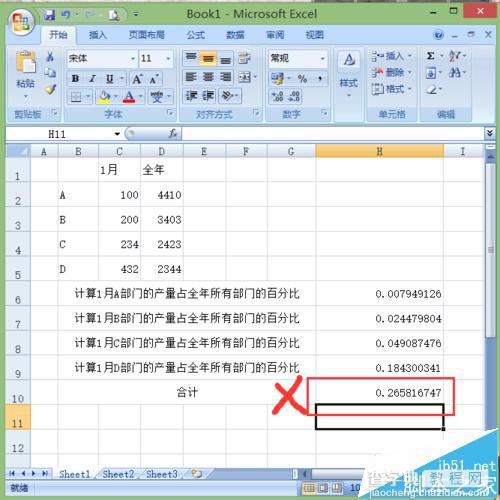
Task: Switch to the 插入 ribbon tab
Action: 98,35
